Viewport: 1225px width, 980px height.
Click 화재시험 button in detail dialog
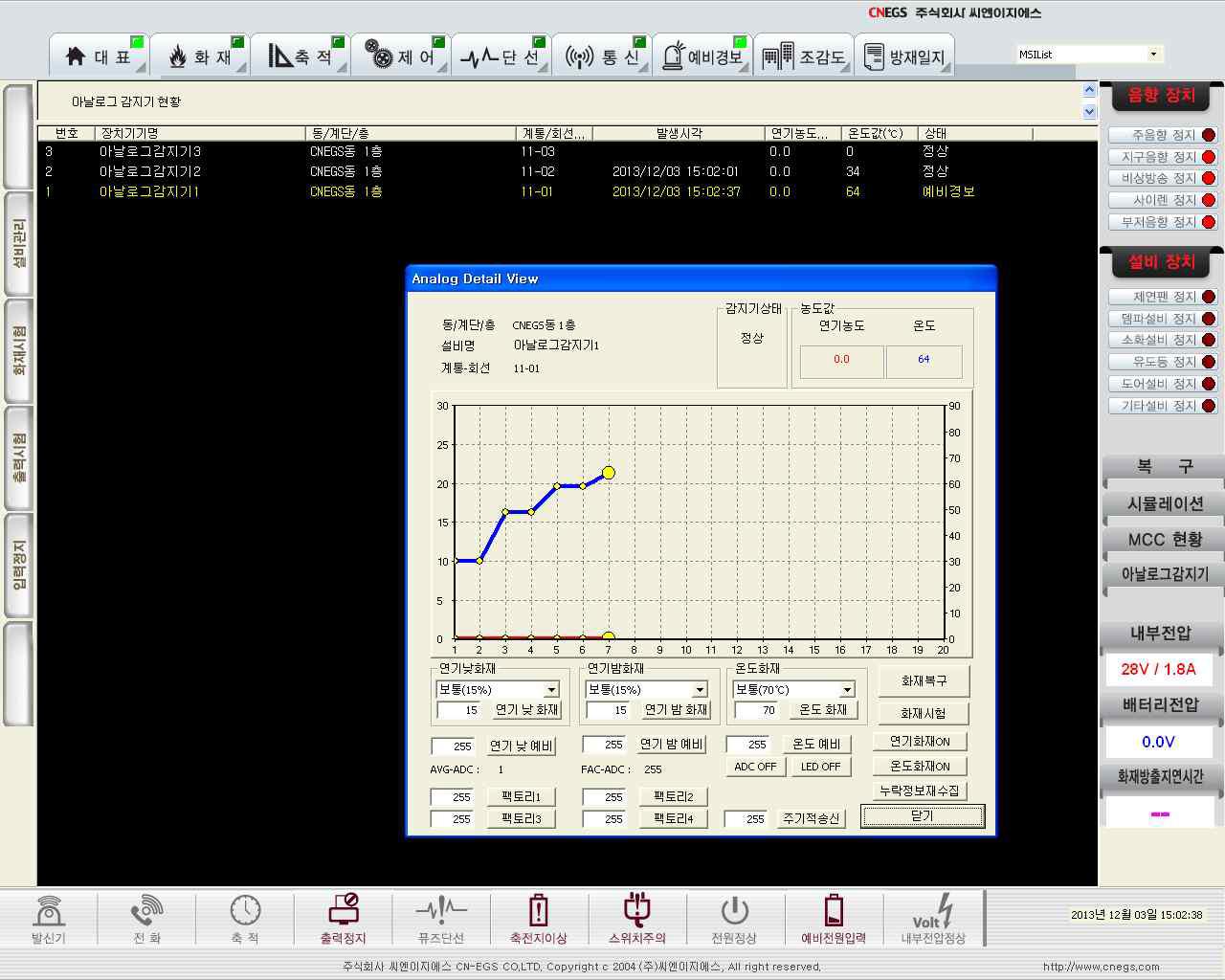pos(923,713)
